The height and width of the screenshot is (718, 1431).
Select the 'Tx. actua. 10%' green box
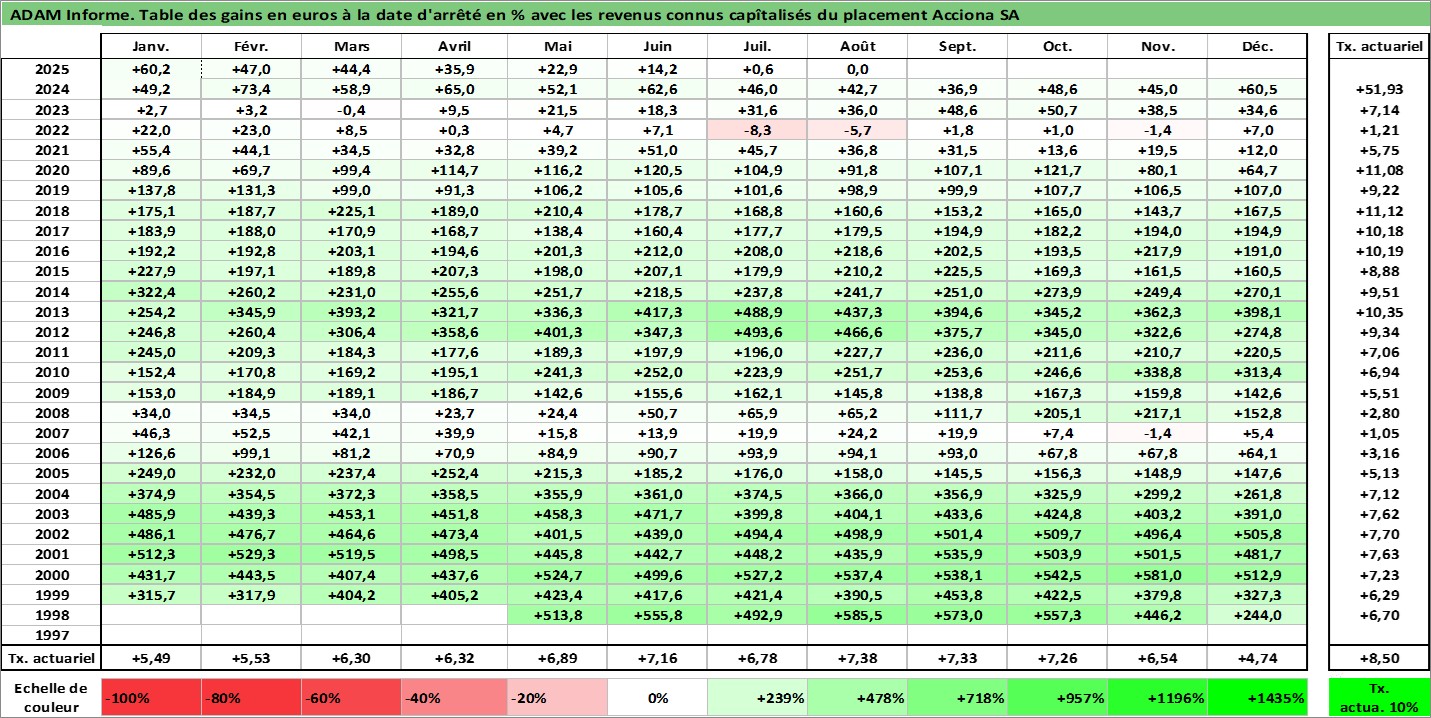coord(1378,698)
